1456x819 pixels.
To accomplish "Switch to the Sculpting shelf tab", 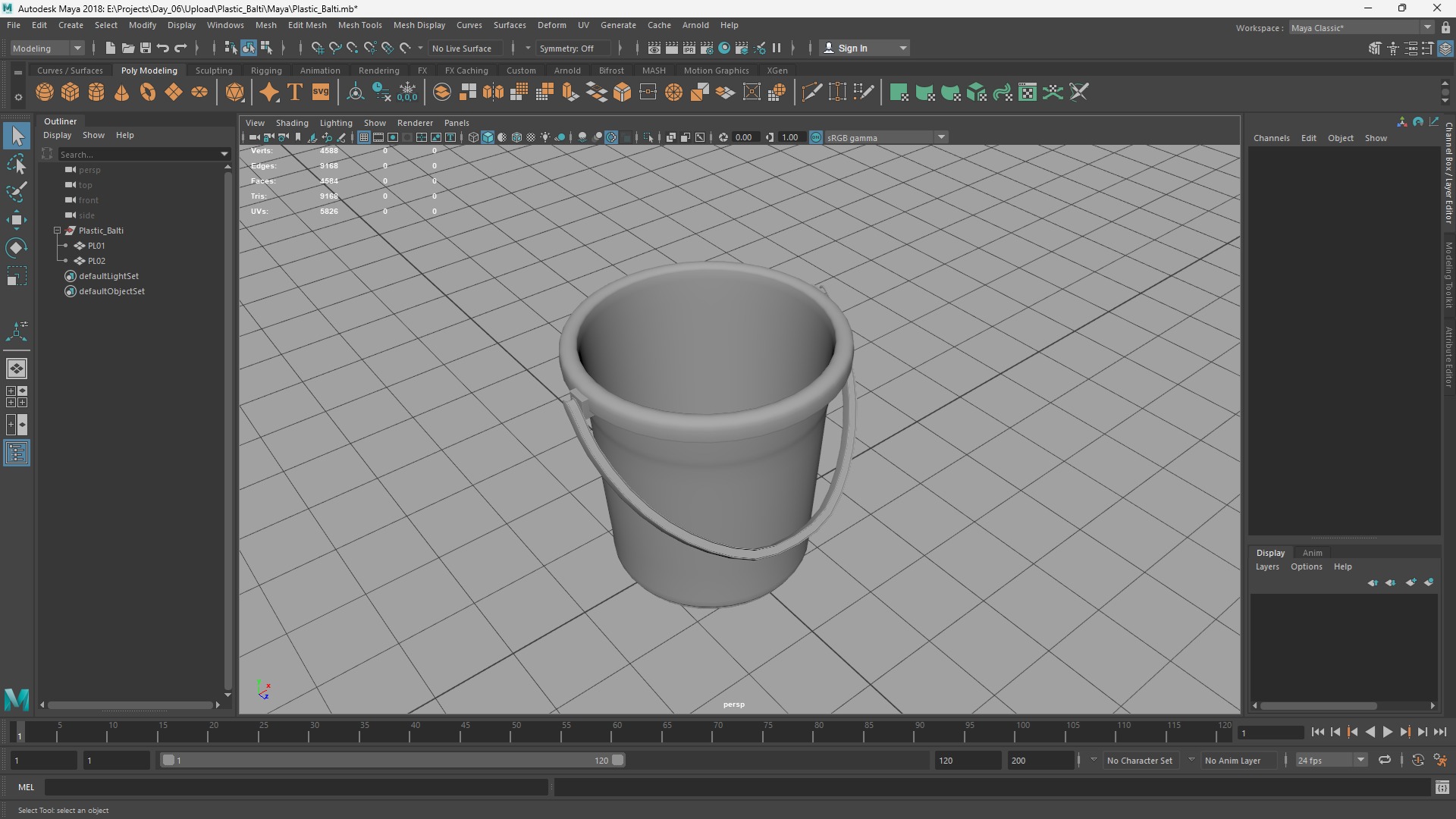I will click(x=214, y=71).
